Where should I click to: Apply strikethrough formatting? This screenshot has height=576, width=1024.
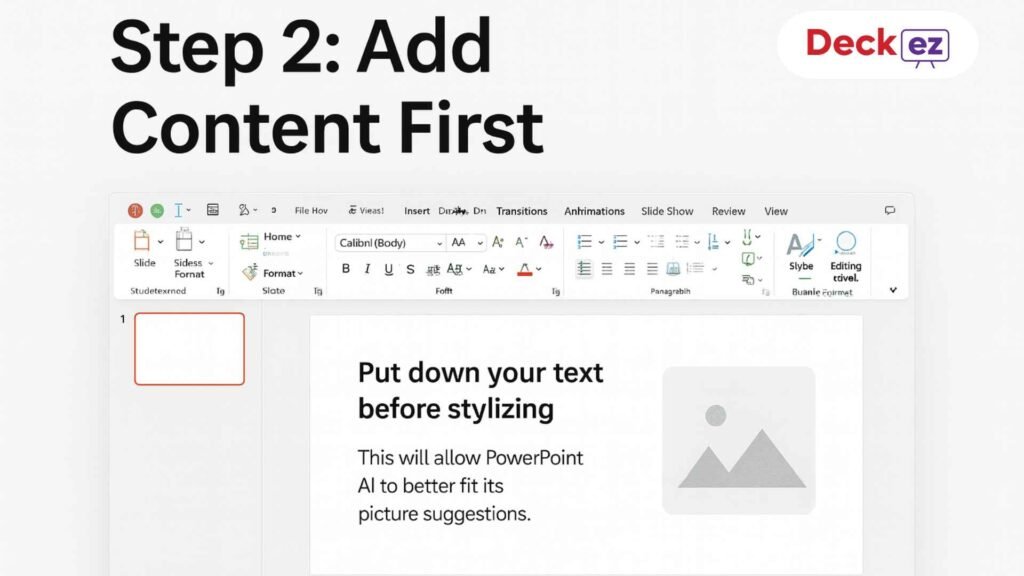pyautogui.click(x=410, y=269)
